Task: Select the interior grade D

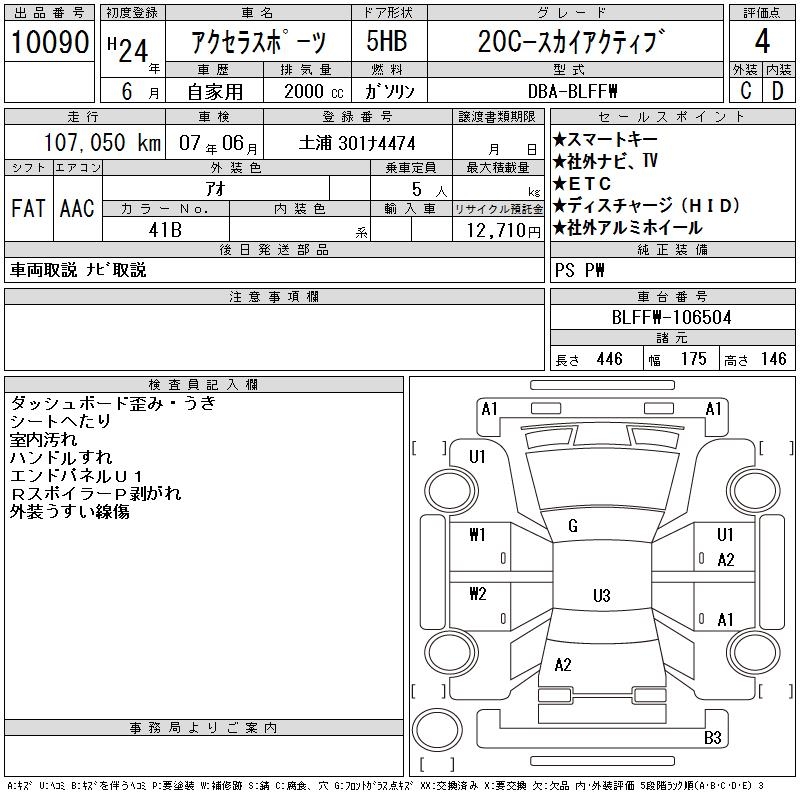Action: tap(778, 91)
